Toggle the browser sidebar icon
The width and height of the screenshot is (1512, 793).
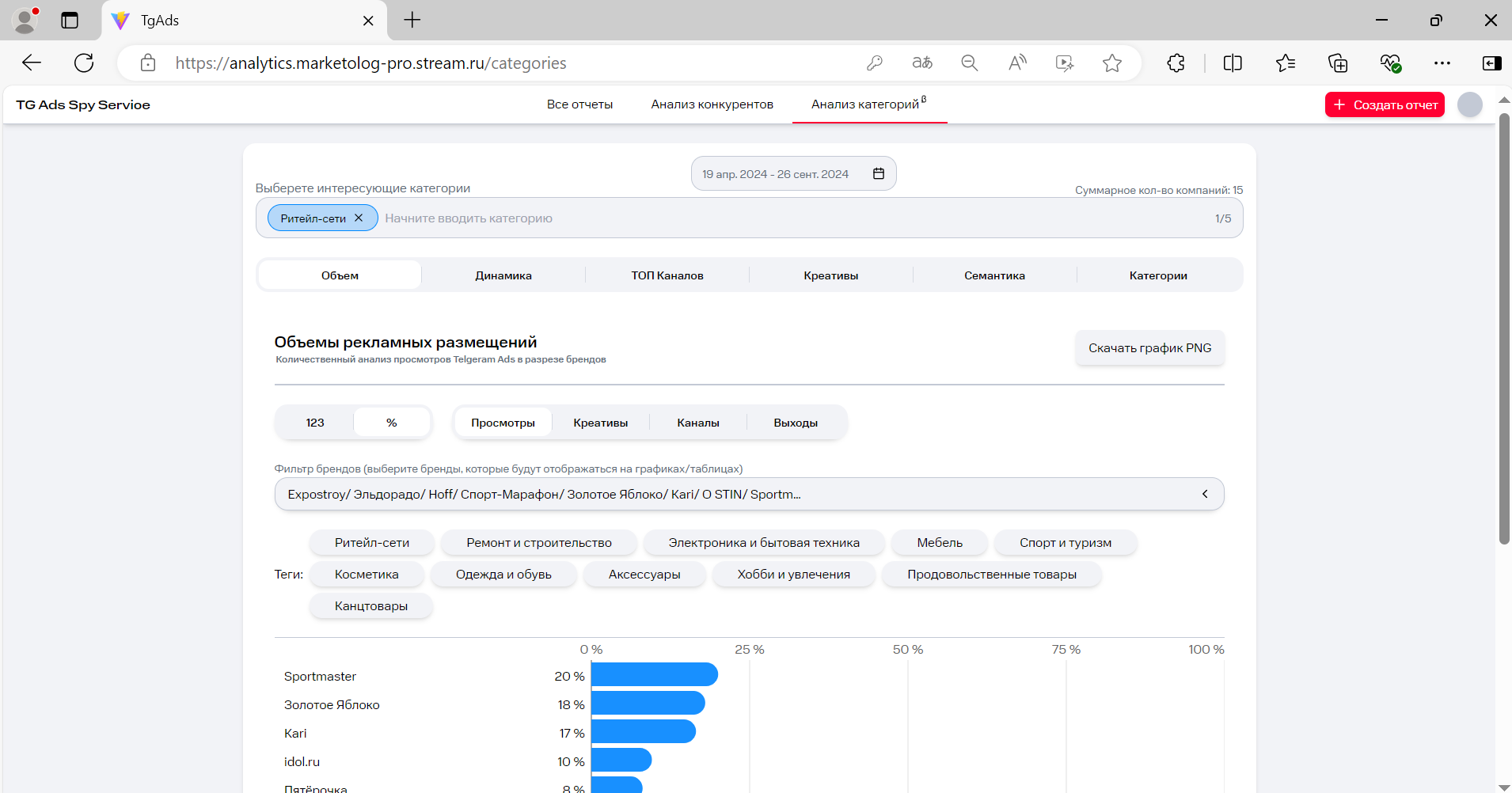(1492, 63)
